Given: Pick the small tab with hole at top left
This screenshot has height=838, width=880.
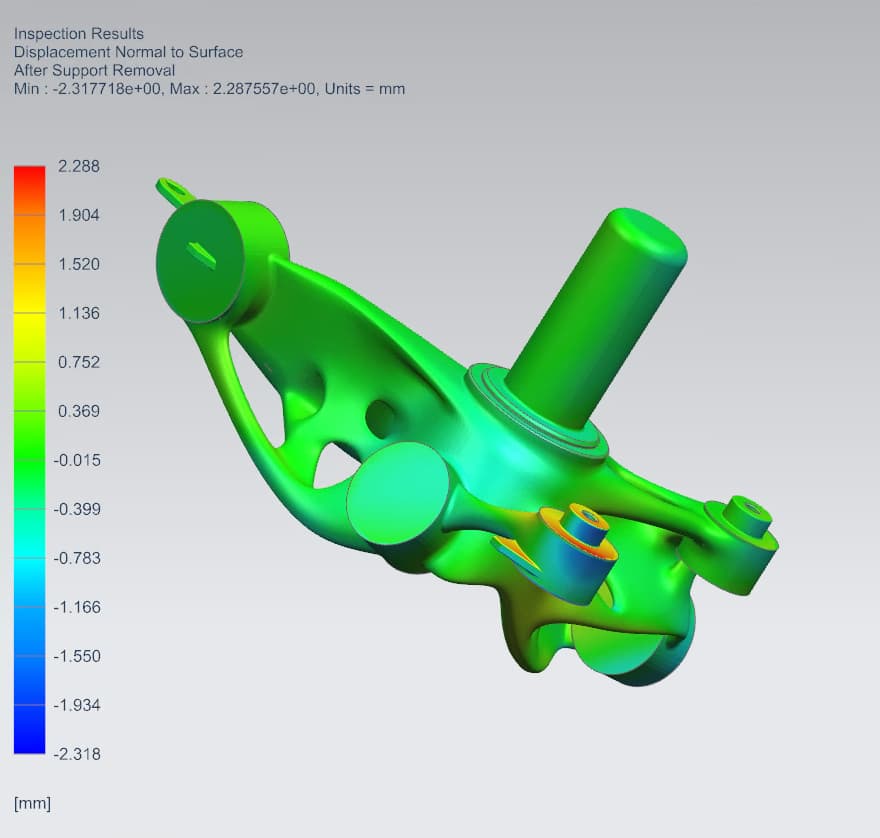Looking at the screenshot, I should click(174, 189).
